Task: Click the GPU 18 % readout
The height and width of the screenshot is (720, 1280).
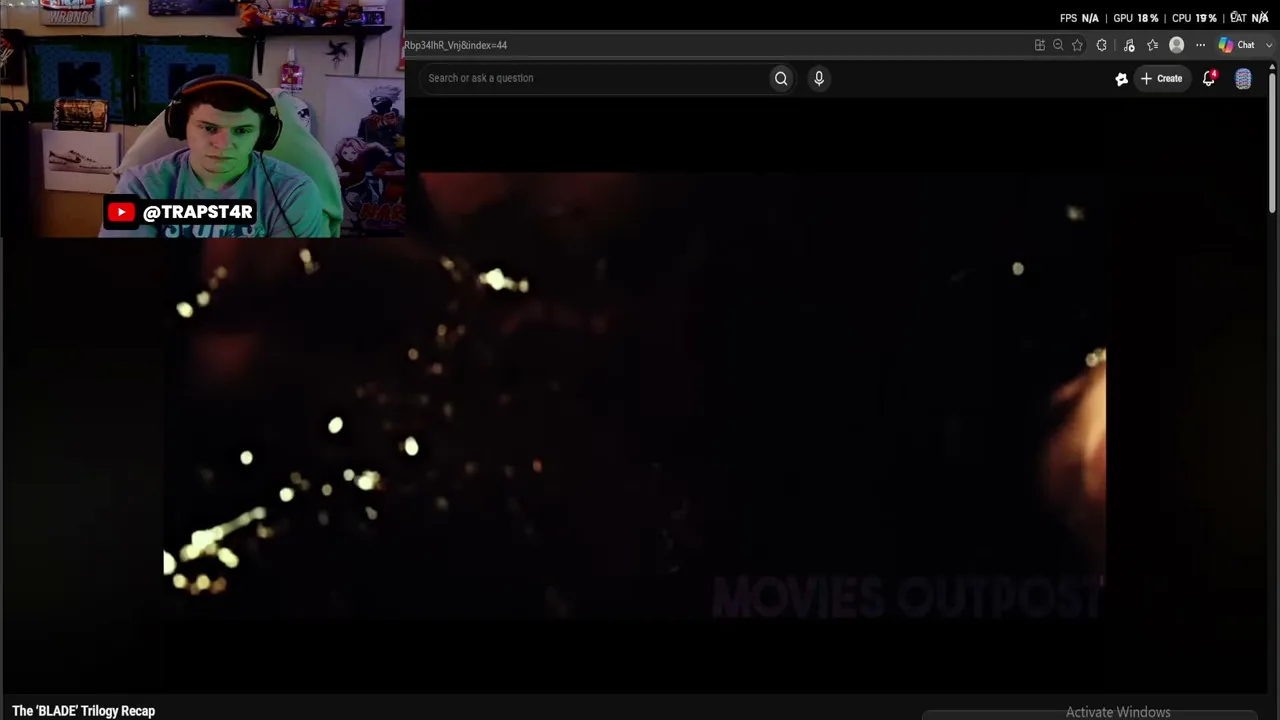Action: pos(1136,18)
